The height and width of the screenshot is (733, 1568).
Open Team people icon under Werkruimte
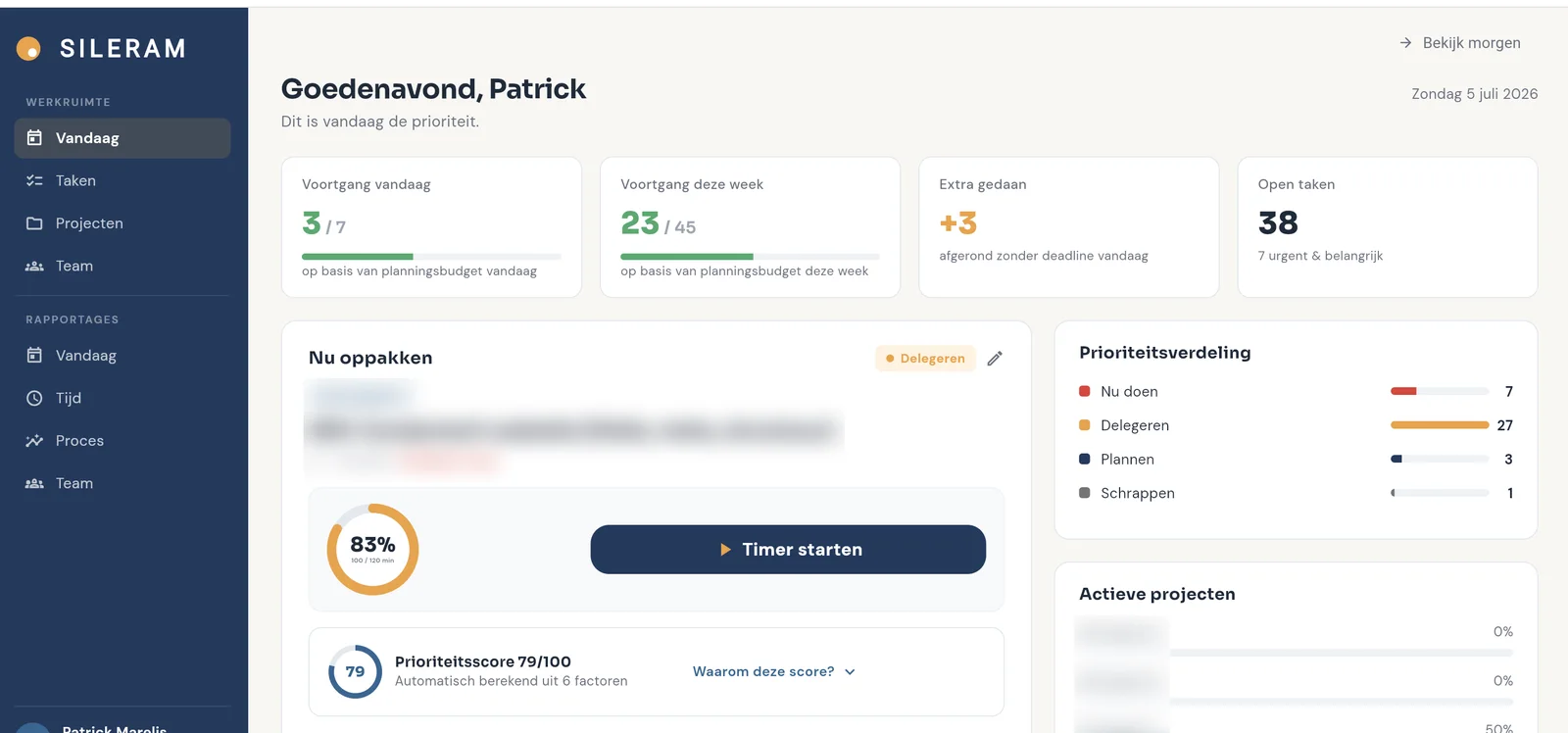coord(34,266)
